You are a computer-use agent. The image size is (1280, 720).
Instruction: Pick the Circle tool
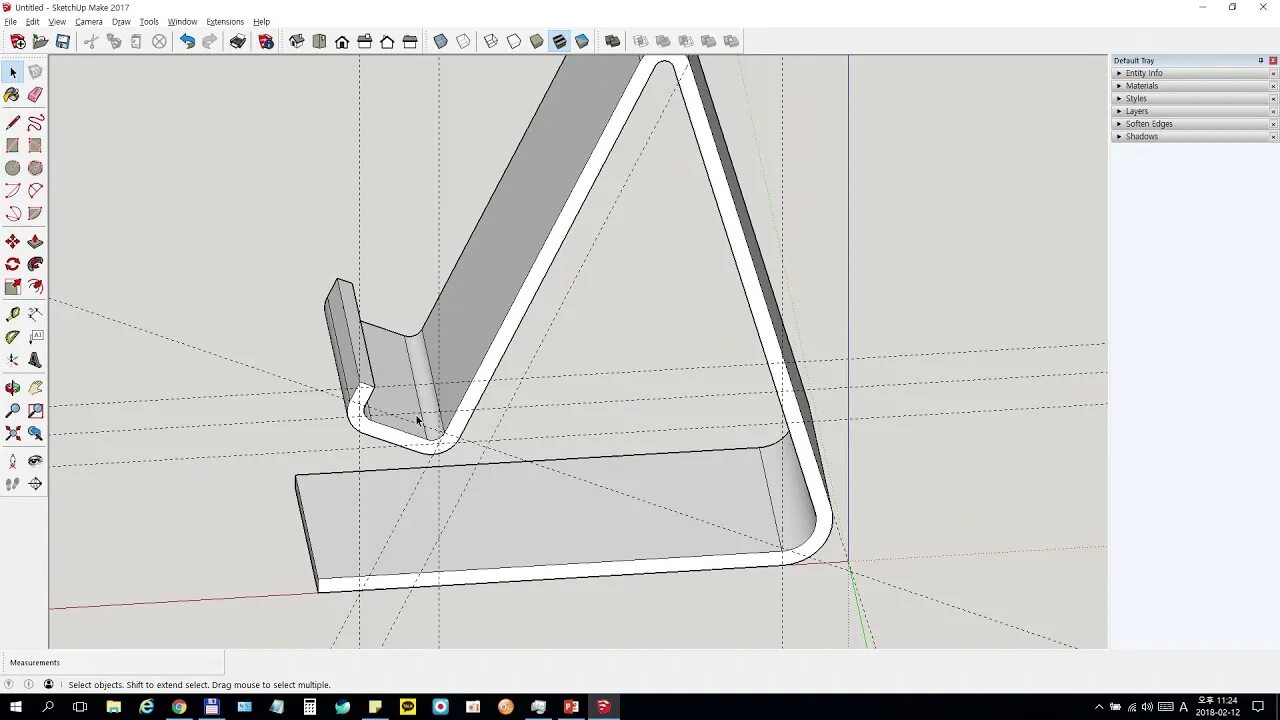click(x=12, y=169)
